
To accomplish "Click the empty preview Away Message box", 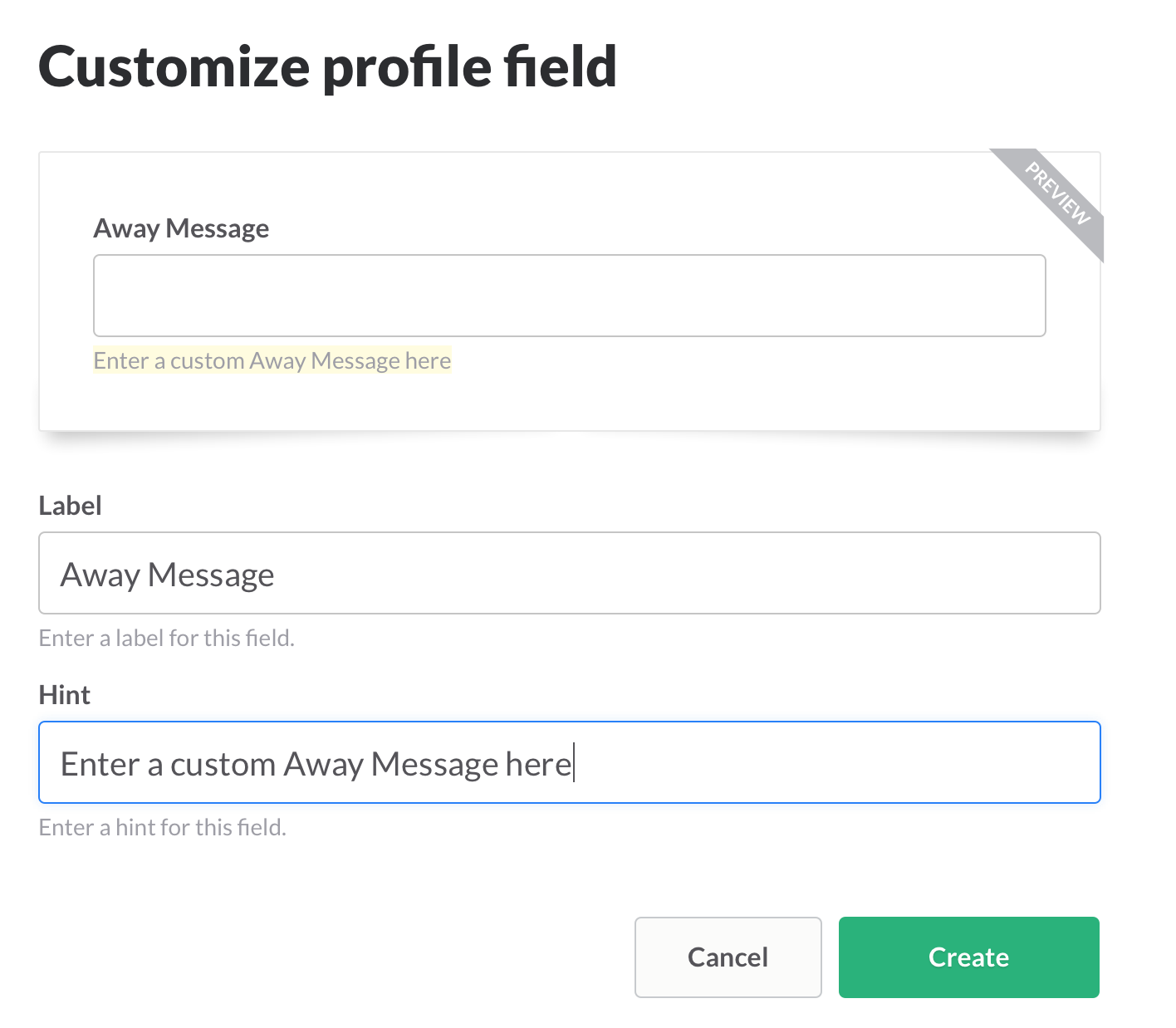I will click(569, 296).
